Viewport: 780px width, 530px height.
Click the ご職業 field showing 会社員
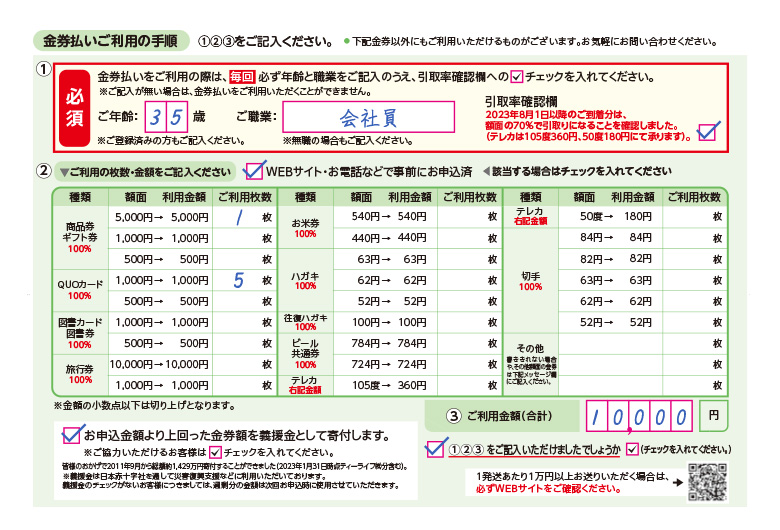tap(369, 117)
